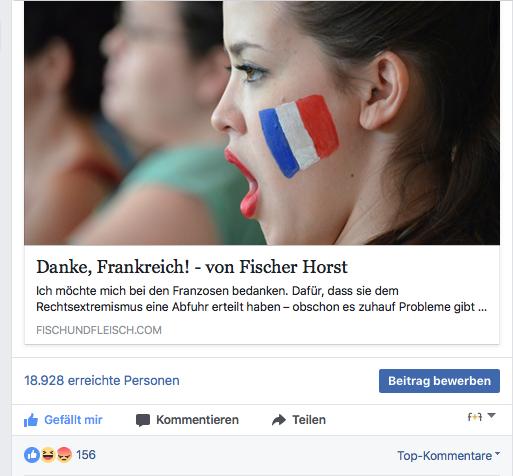513x476 pixels.
Task: Open the post identity dropdown arrow
Action: point(491,415)
